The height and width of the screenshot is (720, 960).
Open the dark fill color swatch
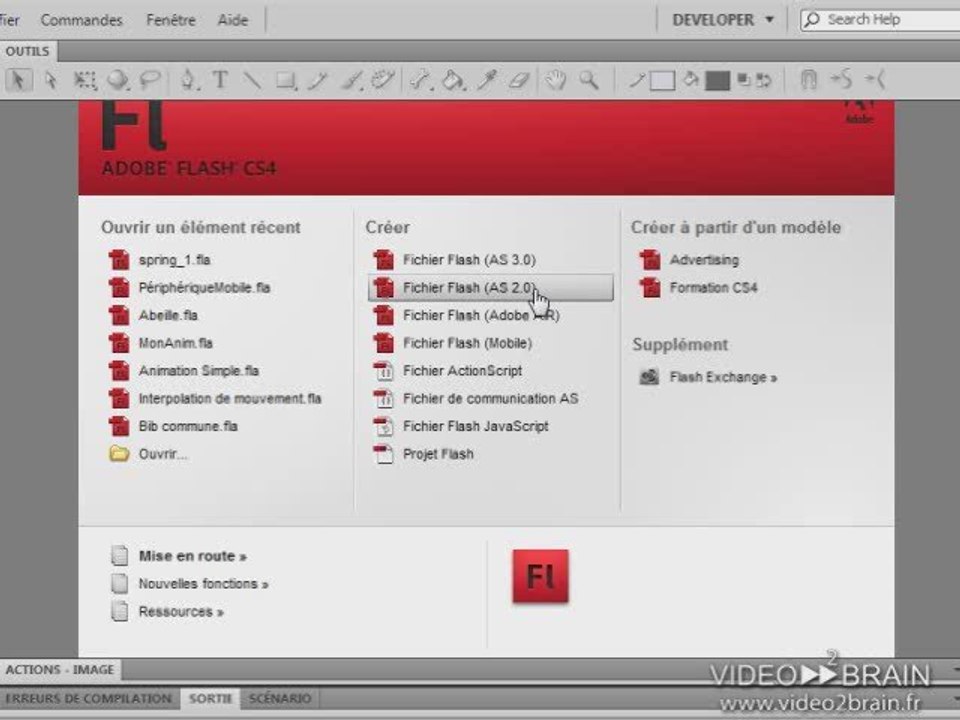coord(718,81)
